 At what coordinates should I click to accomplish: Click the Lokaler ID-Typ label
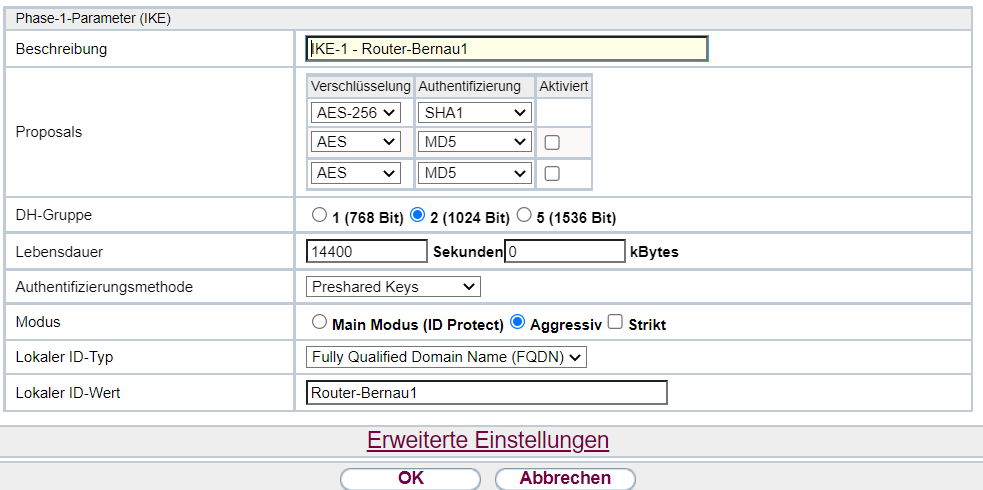tap(65, 357)
